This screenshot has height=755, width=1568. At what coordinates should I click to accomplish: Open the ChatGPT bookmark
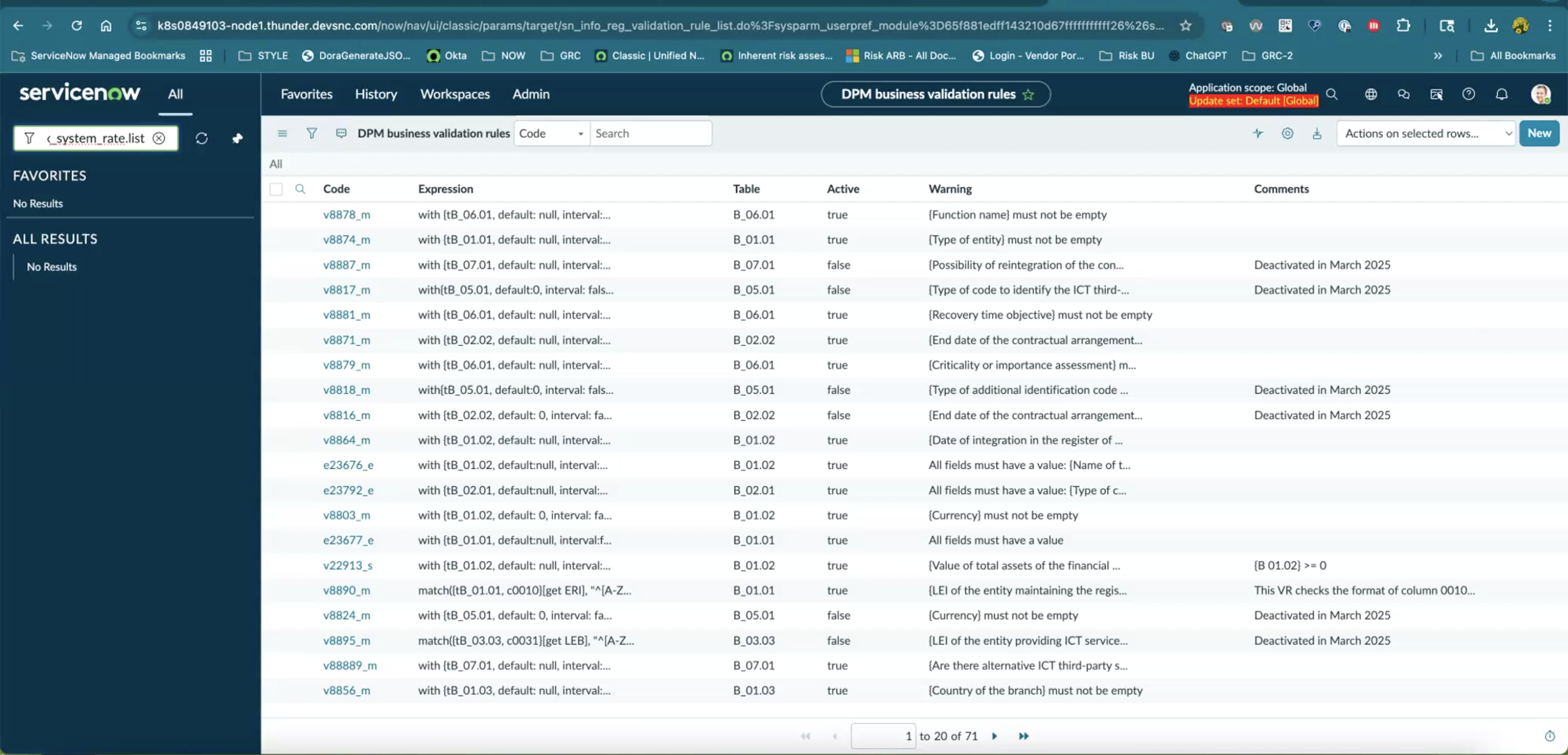pyautogui.click(x=1198, y=55)
